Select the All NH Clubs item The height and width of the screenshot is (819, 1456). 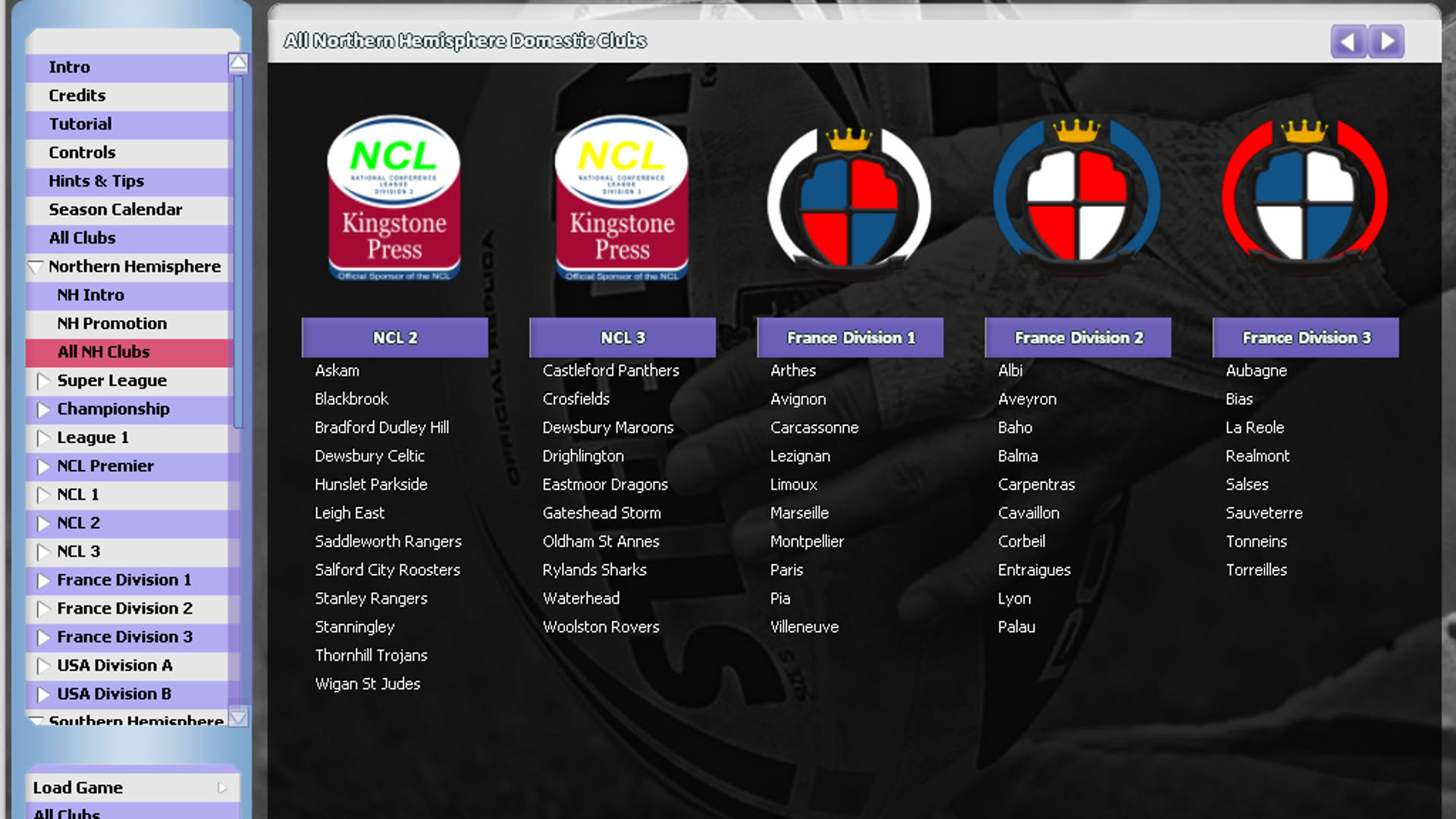pos(127,352)
